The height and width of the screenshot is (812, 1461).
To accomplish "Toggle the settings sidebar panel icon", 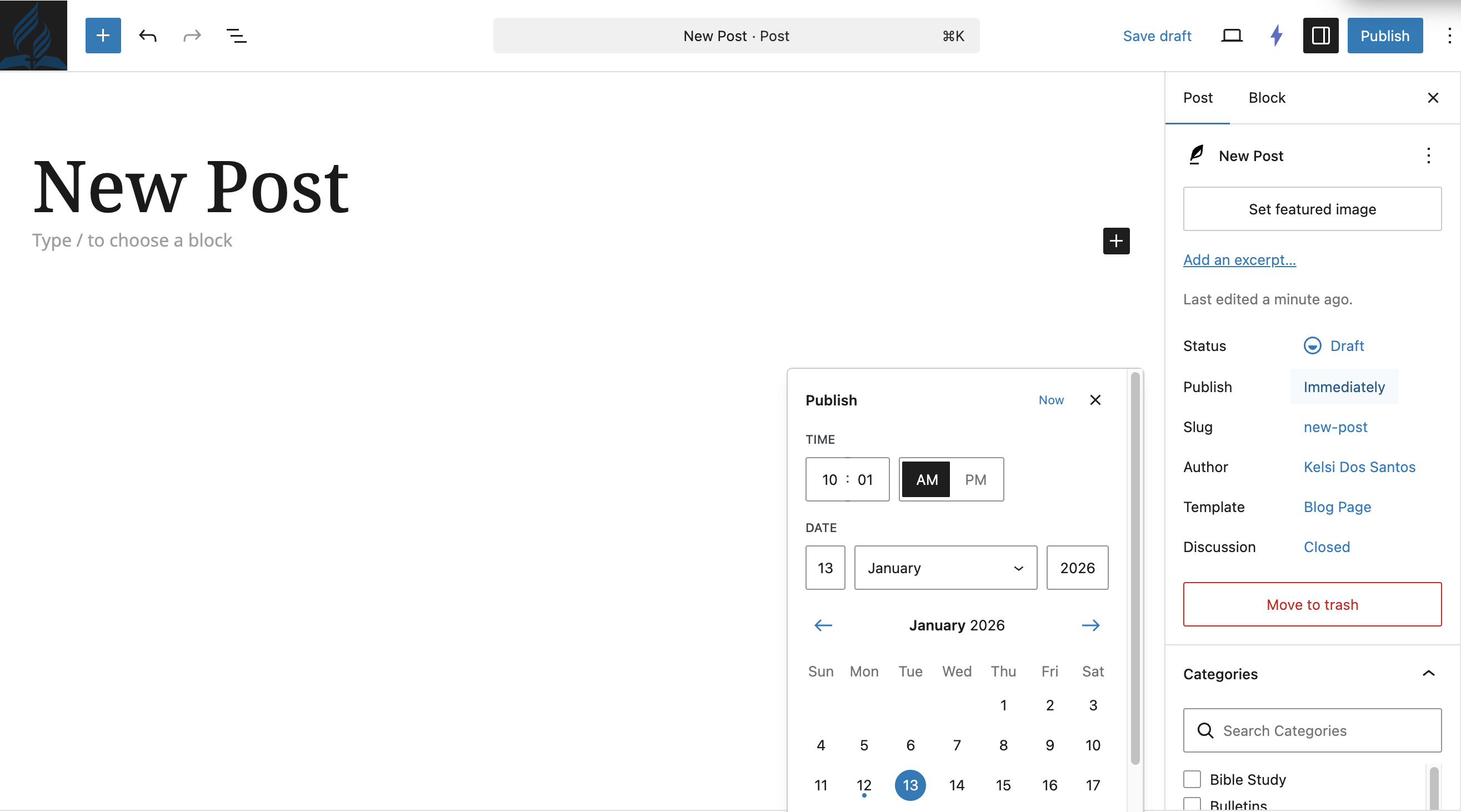I will (x=1320, y=35).
